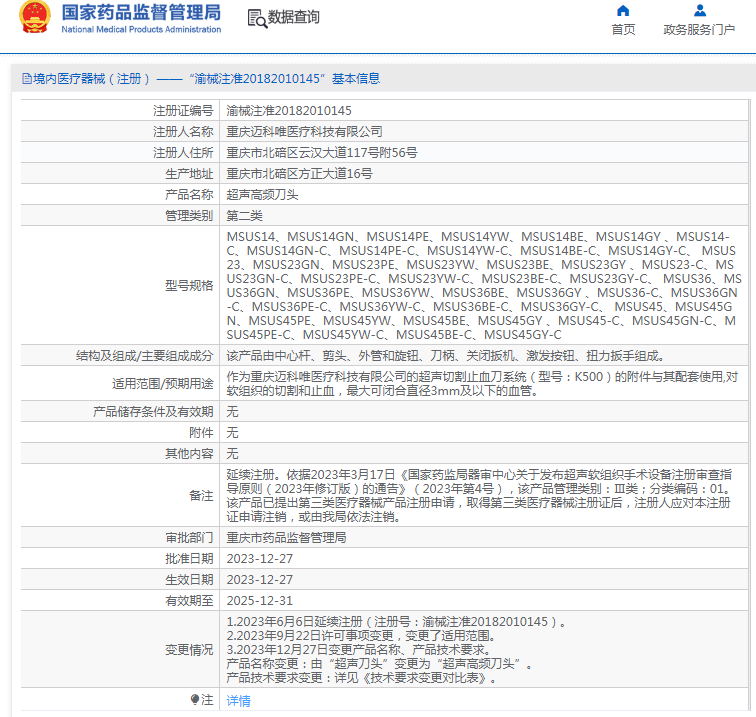Click the national emblem logo
The height and width of the screenshot is (717, 756).
click(34, 17)
